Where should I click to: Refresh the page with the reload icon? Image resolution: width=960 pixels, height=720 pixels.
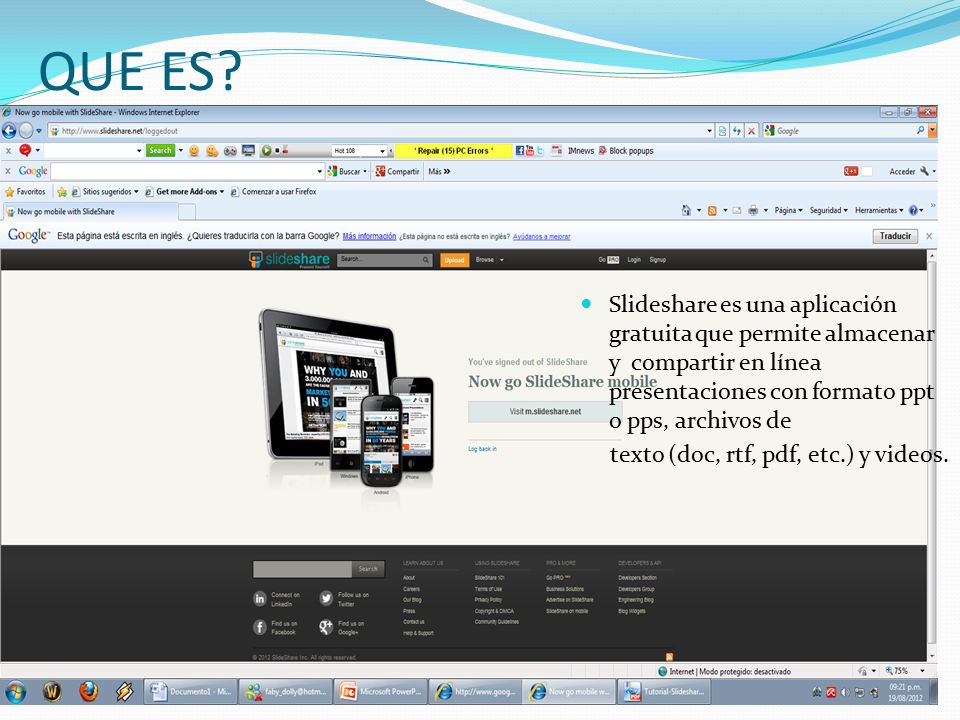tap(737, 131)
